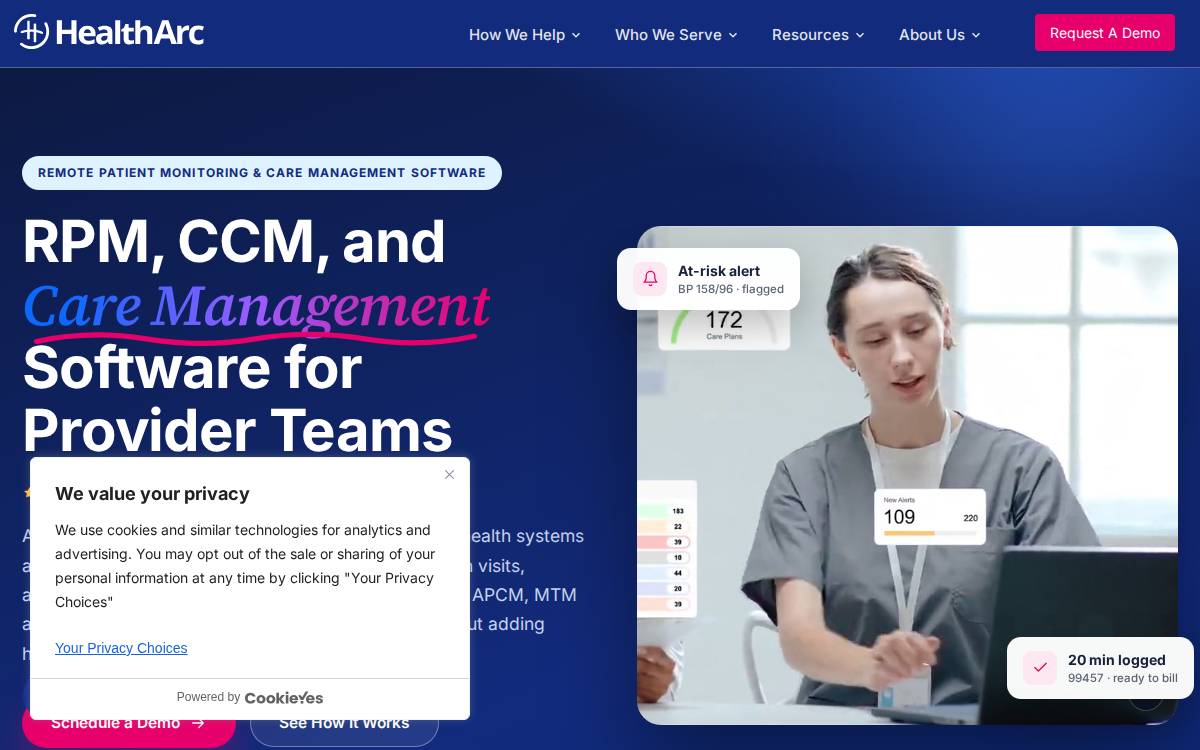Open the Your Privacy Choices link

[121, 648]
